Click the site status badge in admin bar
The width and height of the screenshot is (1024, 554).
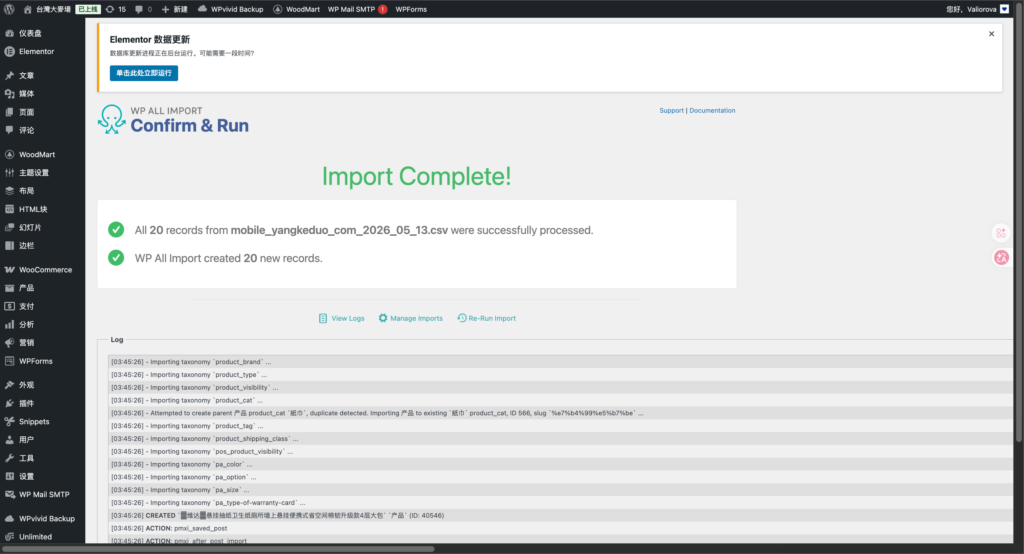[88, 9]
